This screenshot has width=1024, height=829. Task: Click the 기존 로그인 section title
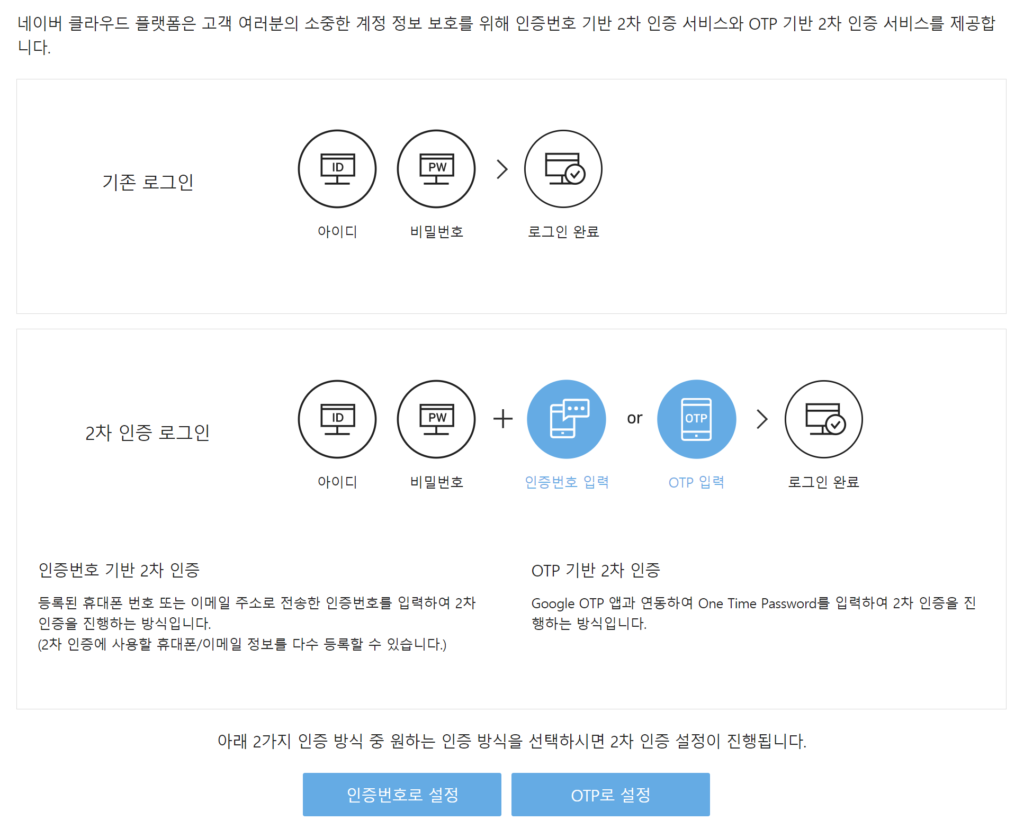148,182
